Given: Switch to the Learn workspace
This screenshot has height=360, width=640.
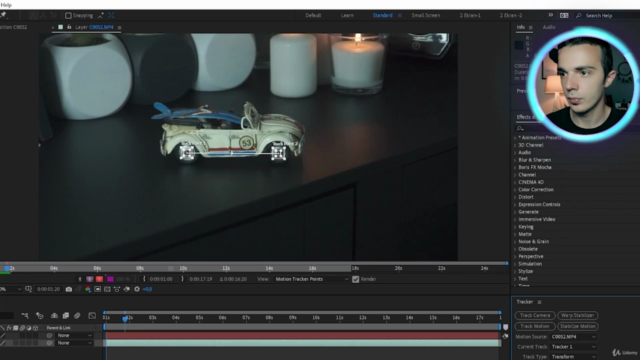Looking at the screenshot, I should click(347, 16).
